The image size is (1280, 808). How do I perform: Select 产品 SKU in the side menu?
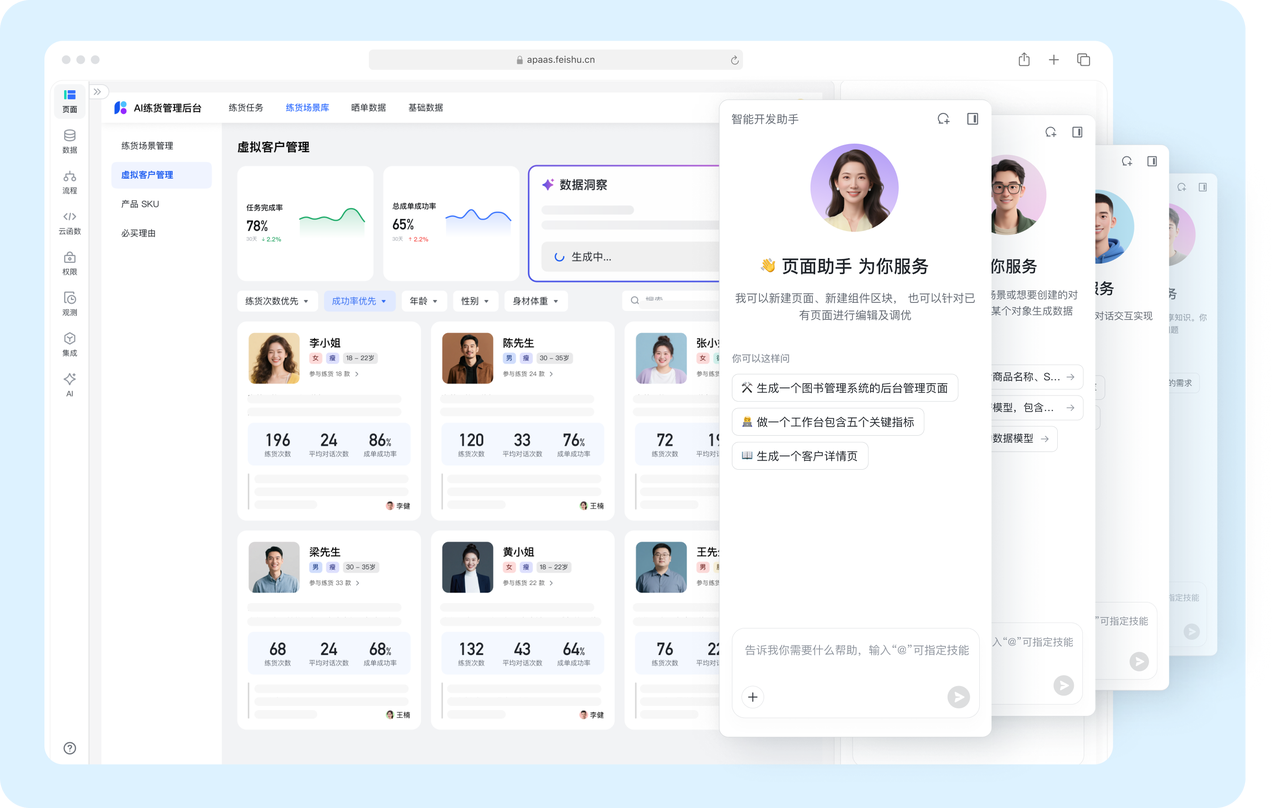(140, 204)
